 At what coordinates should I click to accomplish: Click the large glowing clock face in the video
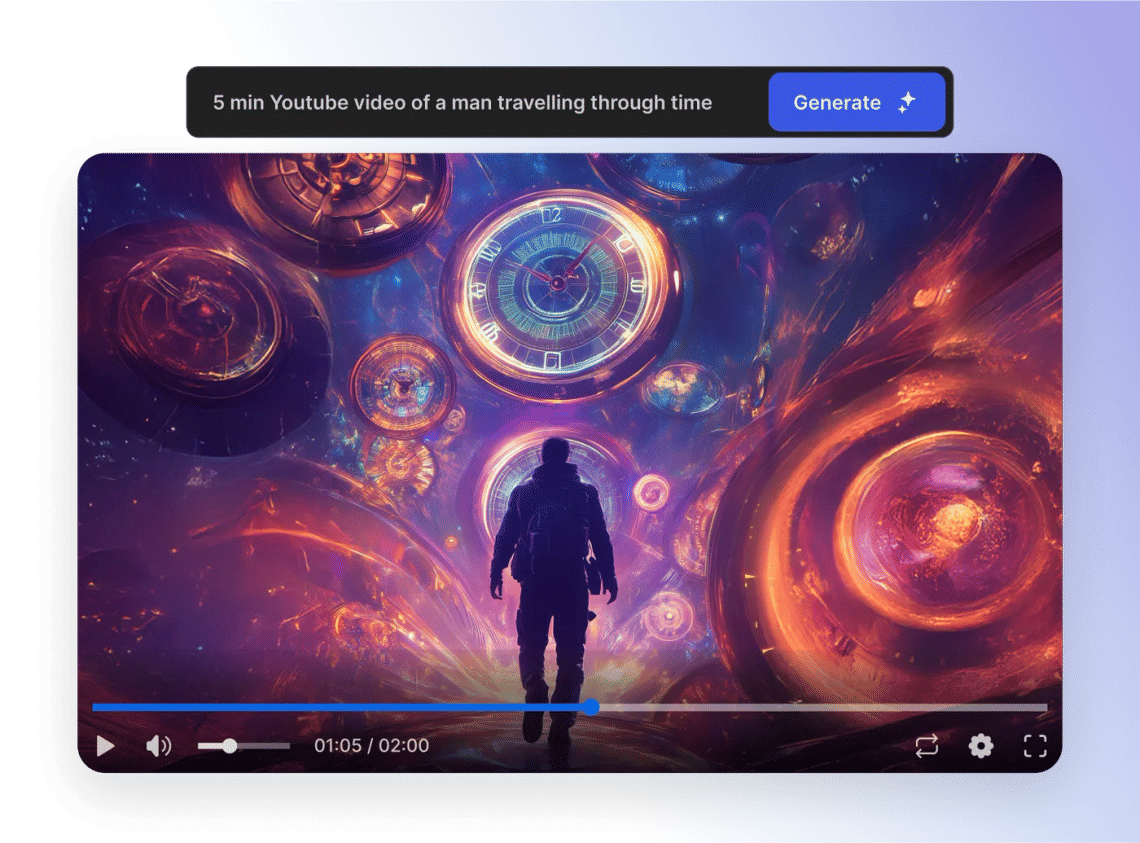pos(560,285)
